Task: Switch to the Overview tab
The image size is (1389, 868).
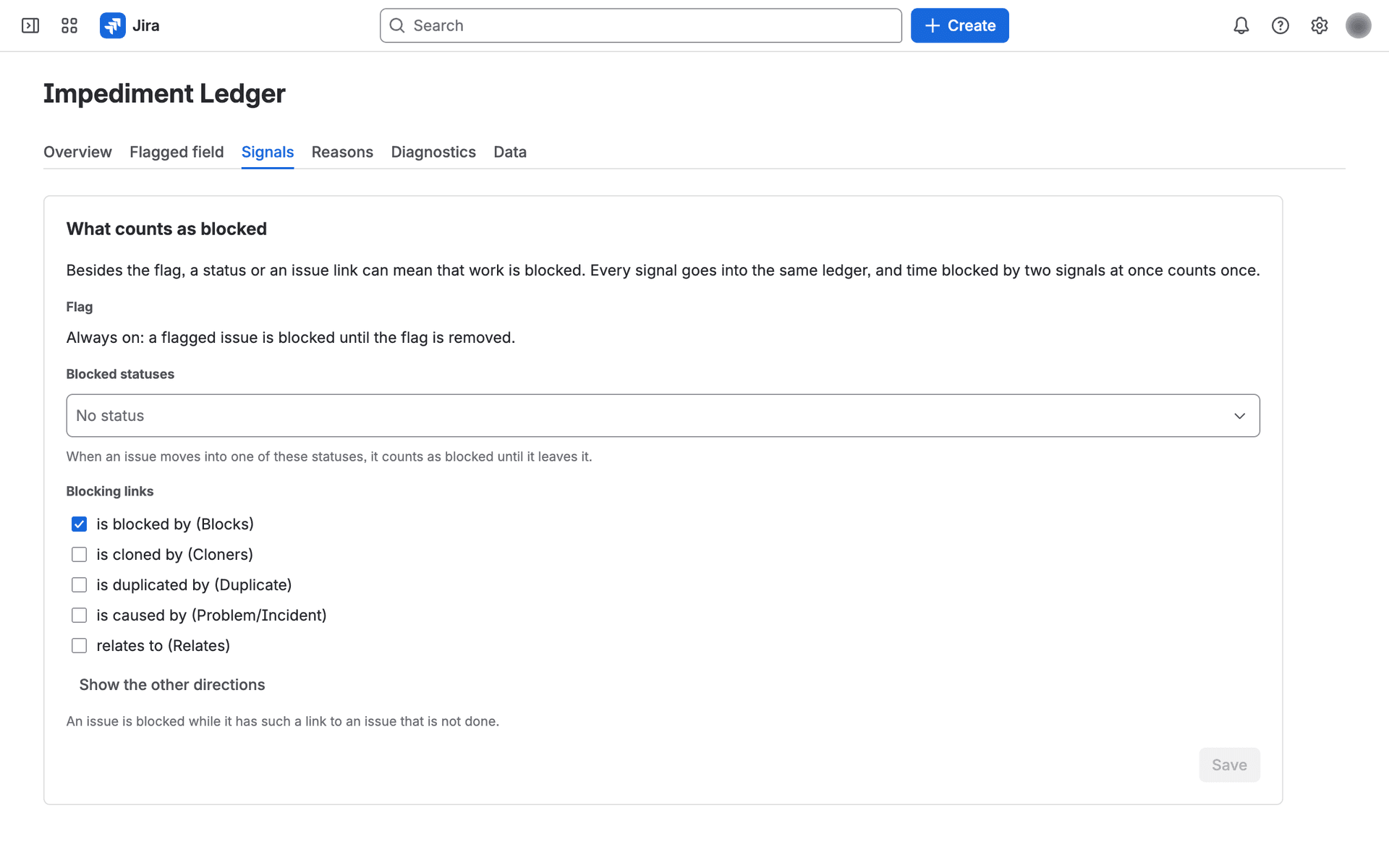Action: coord(77,152)
